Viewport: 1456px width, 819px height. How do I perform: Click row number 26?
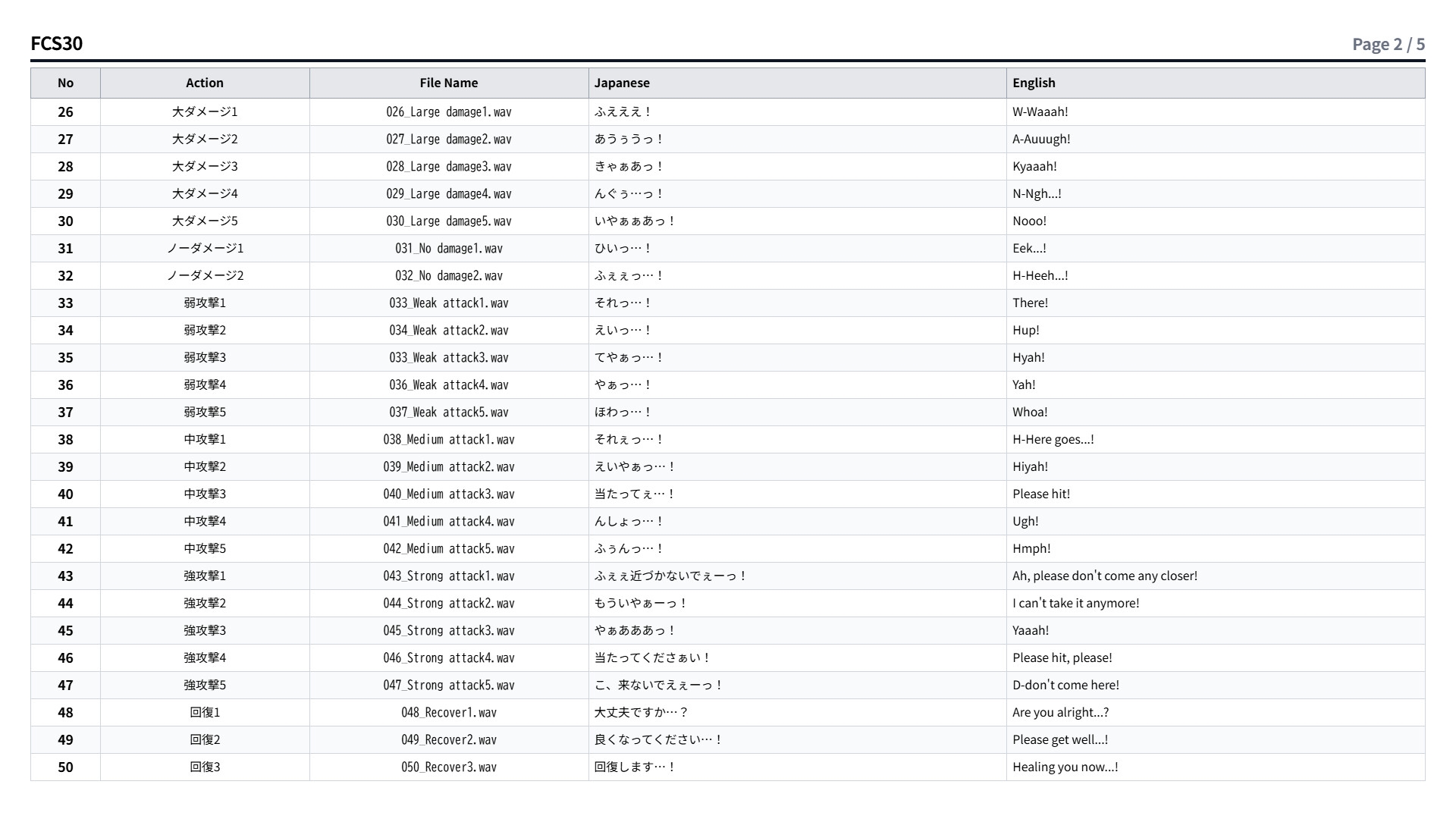pos(65,111)
